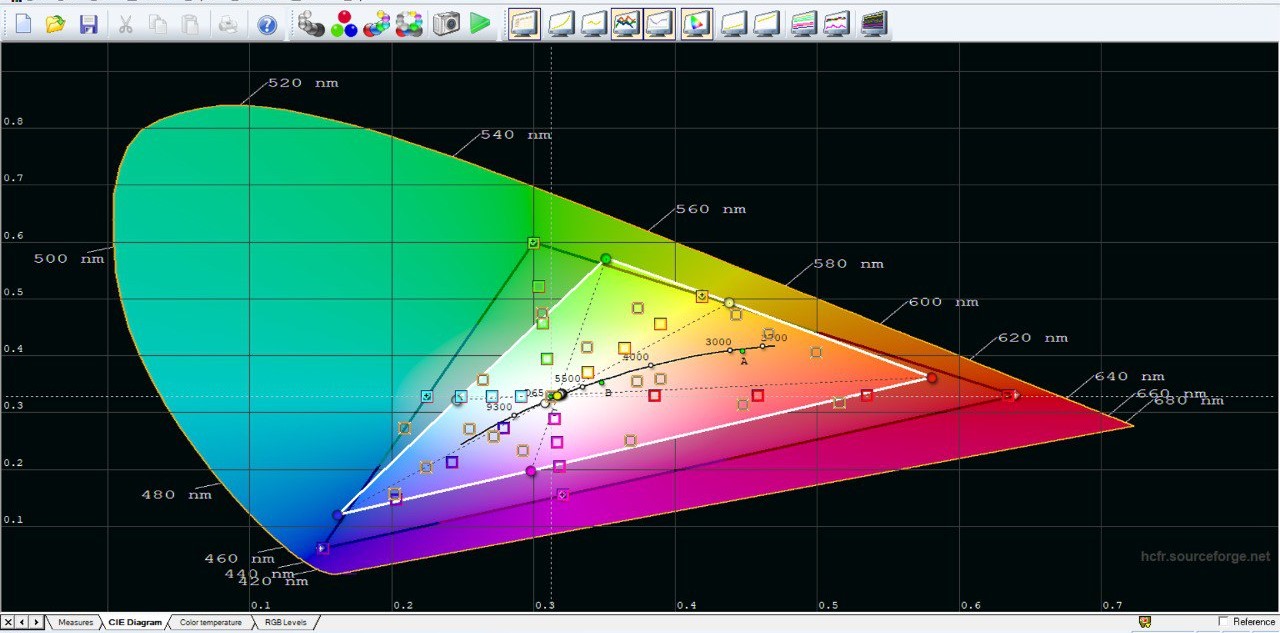Switch to the Measures tab

[75, 622]
